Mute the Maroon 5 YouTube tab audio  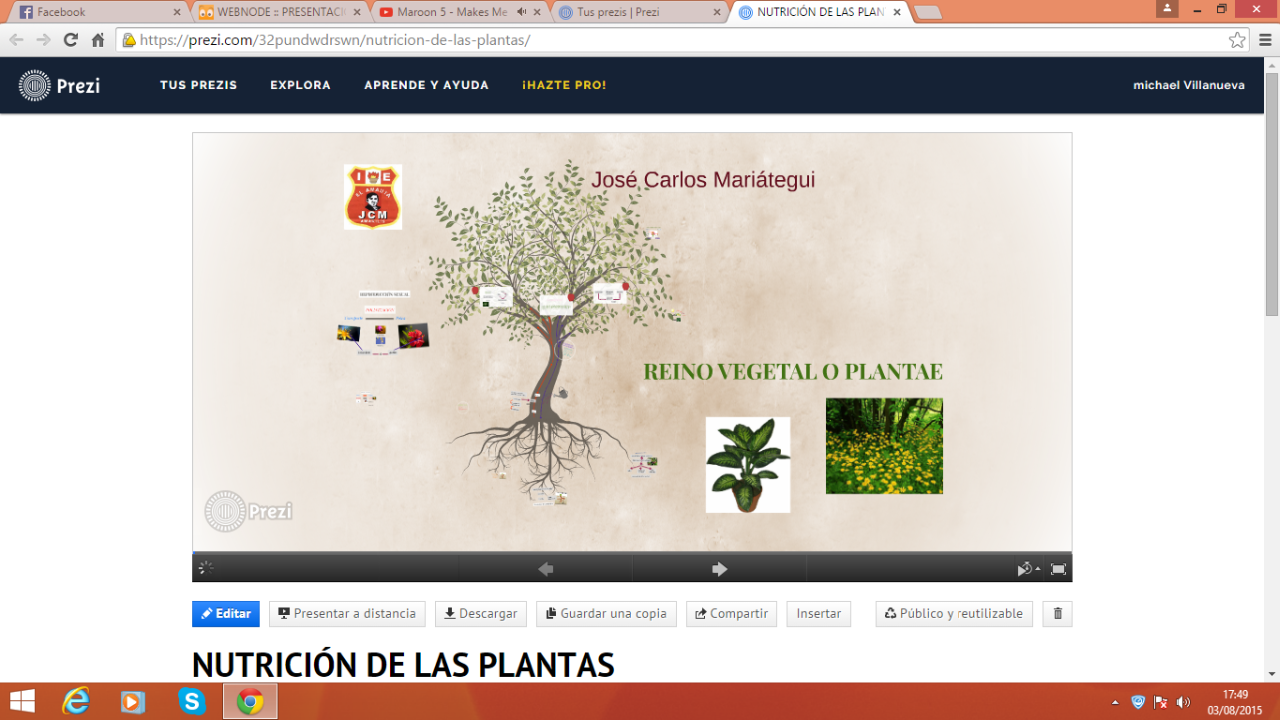pos(521,12)
